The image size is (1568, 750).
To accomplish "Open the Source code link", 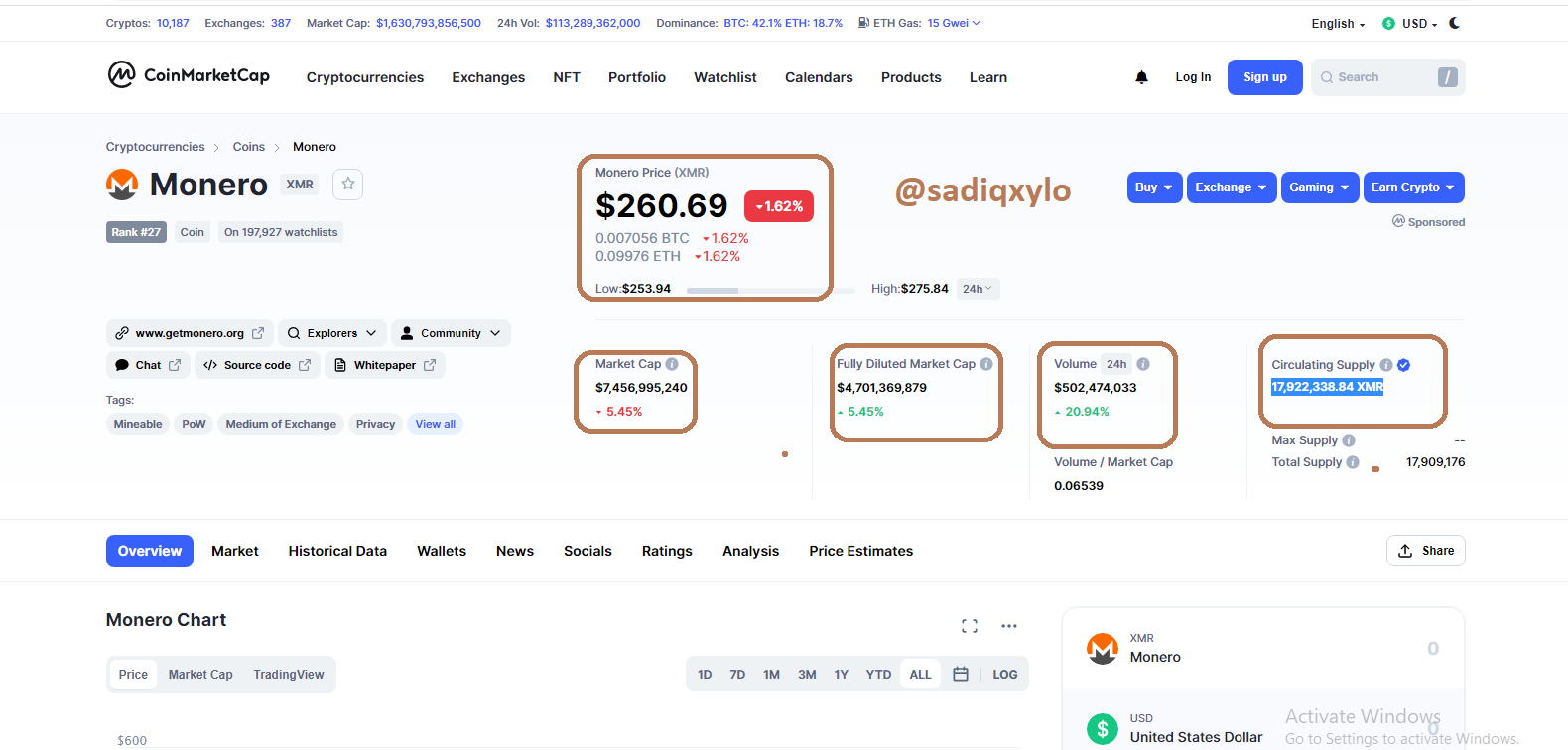I will coord(257,365).
